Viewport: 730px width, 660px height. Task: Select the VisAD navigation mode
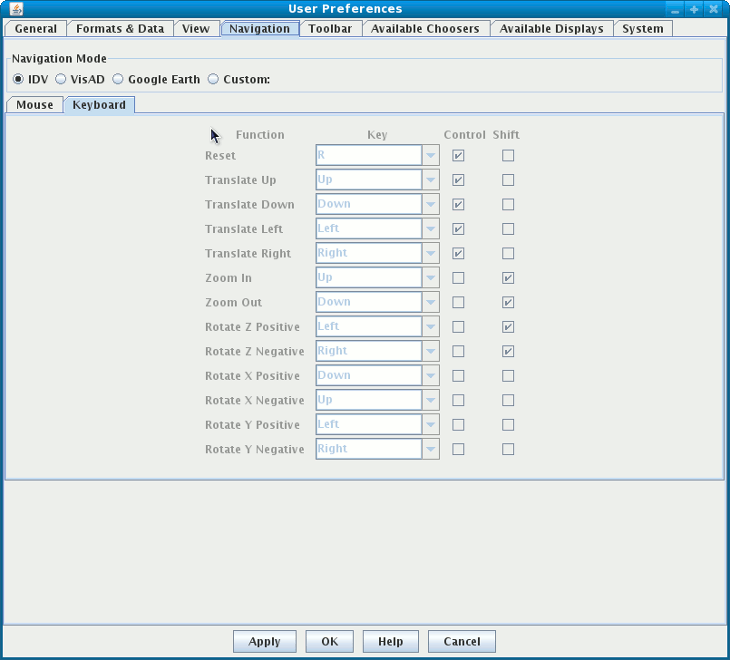tap(61, 79)
